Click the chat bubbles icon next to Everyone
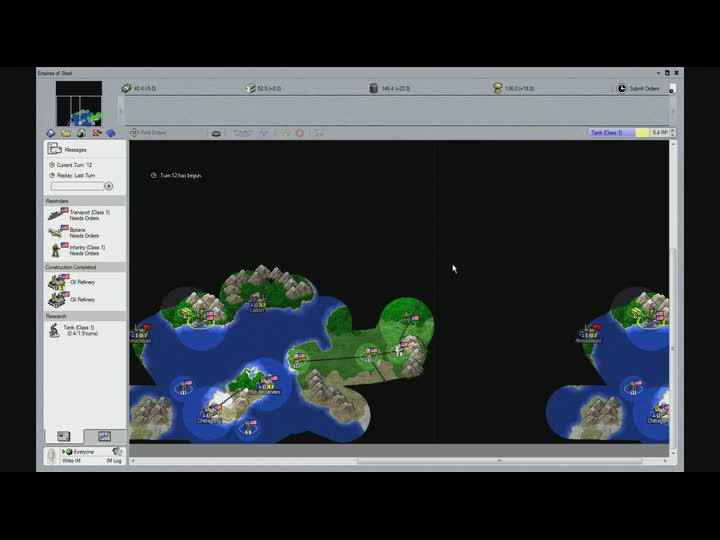Screen dimensions: 720x540 tap(118, 451)
